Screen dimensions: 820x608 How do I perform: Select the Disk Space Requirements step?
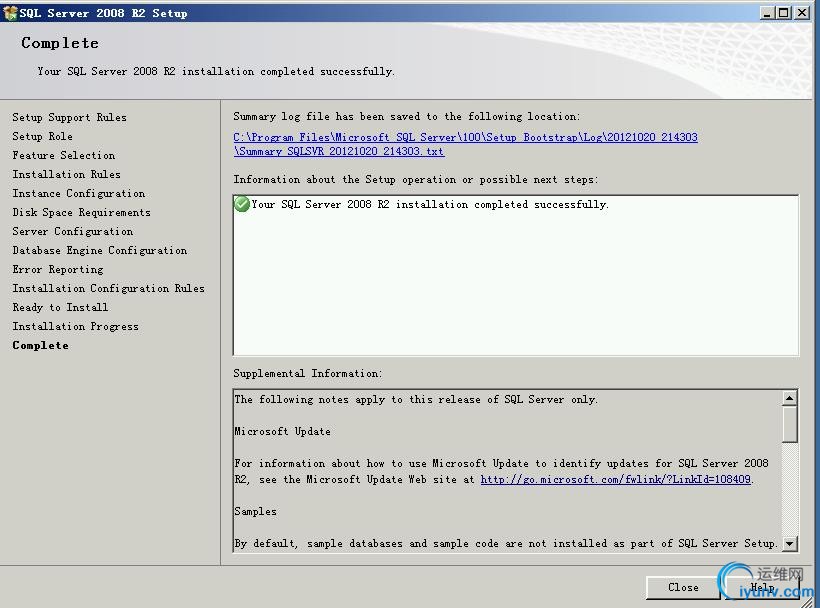pyautogui.click(x=82, y=212)
